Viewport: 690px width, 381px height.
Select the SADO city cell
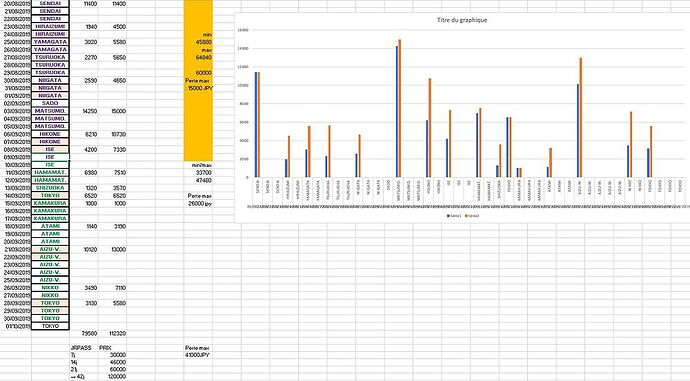click(50, 103)
